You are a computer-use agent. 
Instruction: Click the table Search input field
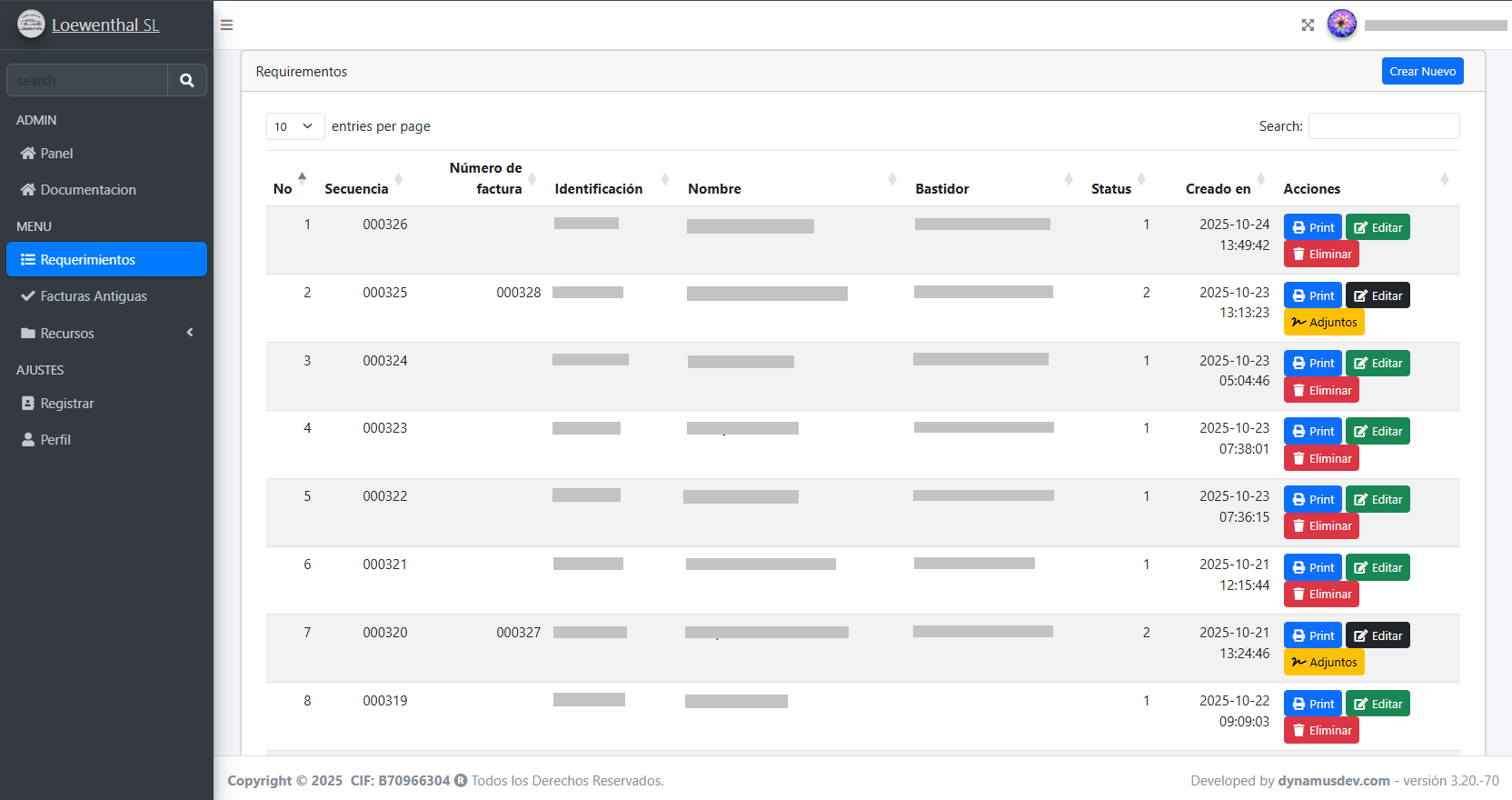(1383, 126)
